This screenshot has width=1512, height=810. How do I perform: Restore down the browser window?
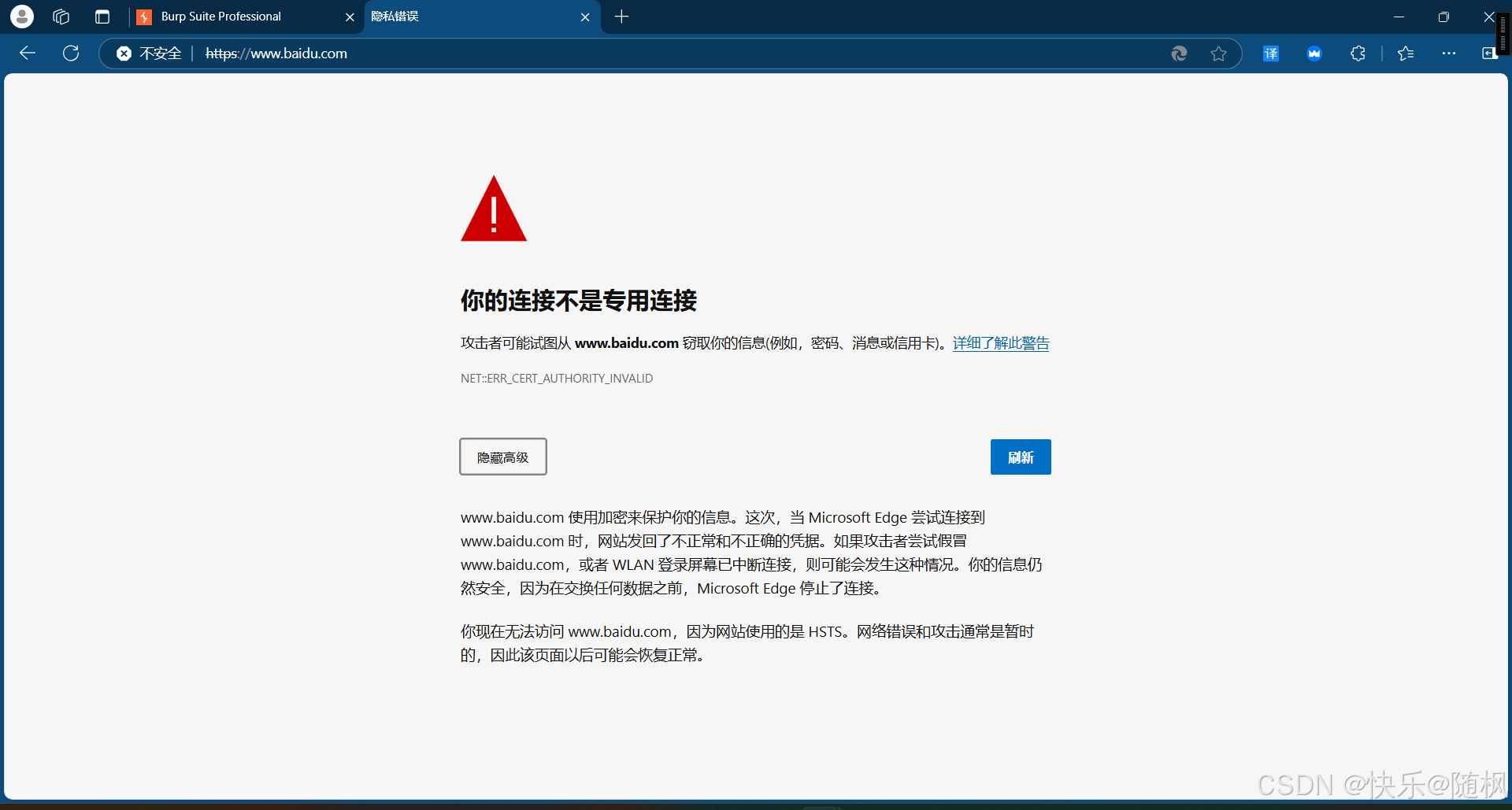pos(1443,17)
